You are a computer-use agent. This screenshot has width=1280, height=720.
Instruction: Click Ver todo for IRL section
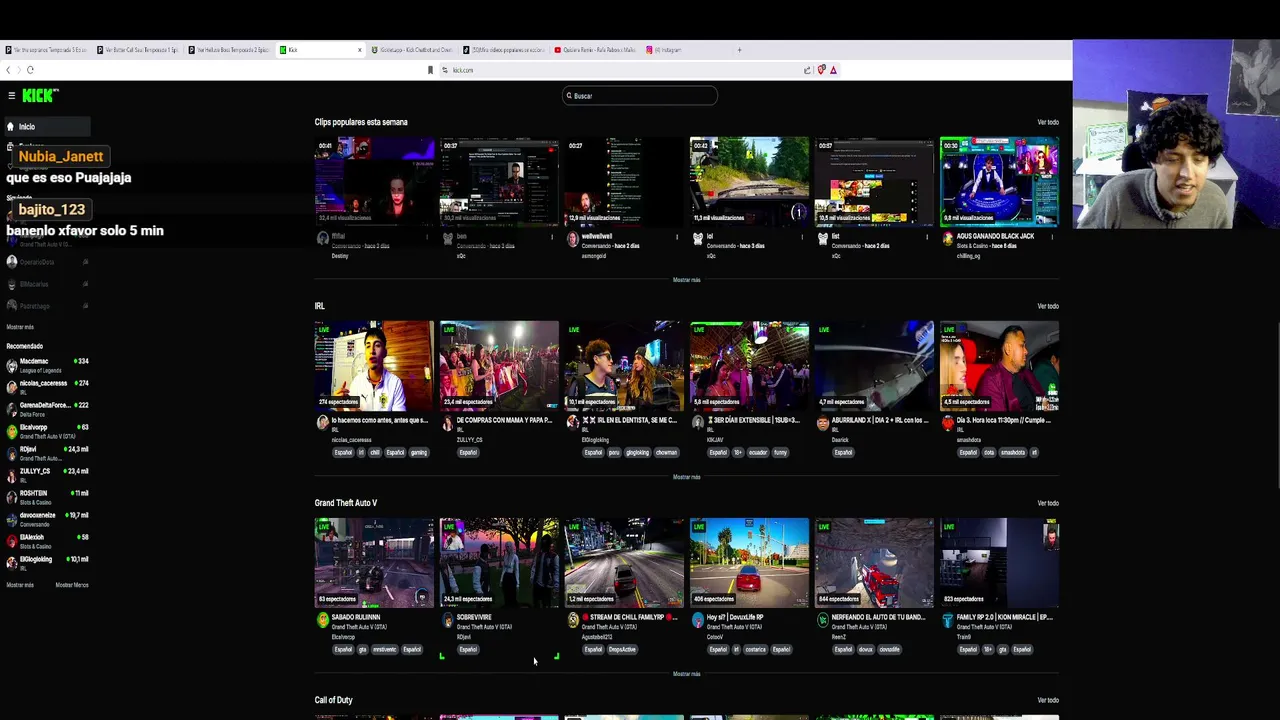pos(1047,307)
